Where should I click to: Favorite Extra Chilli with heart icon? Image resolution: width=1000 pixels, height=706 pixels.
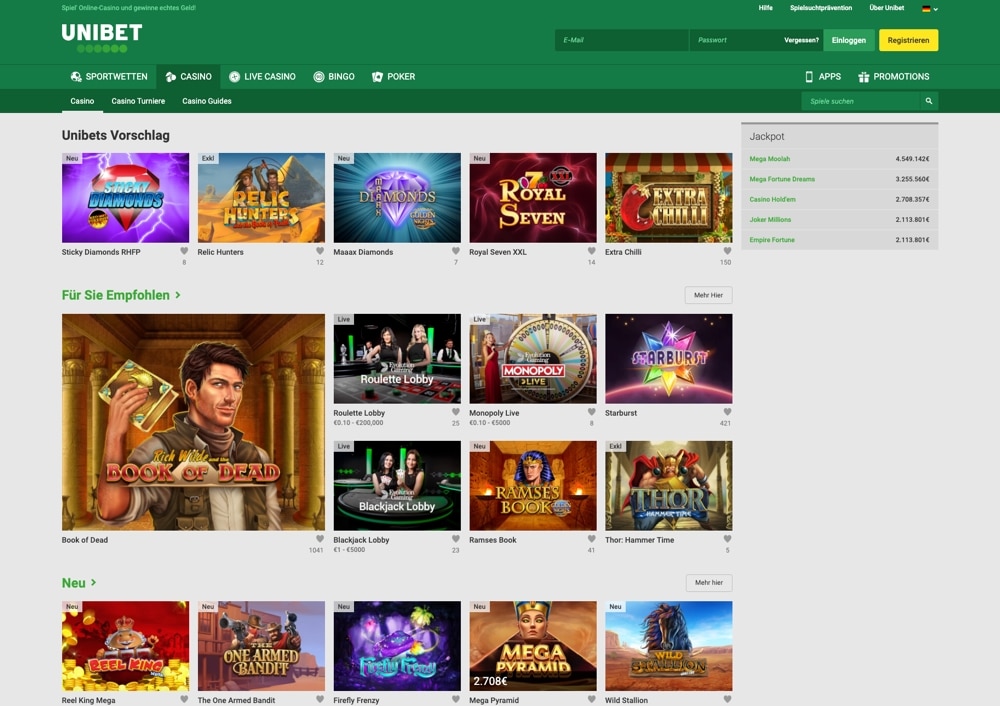click(727, 251)
